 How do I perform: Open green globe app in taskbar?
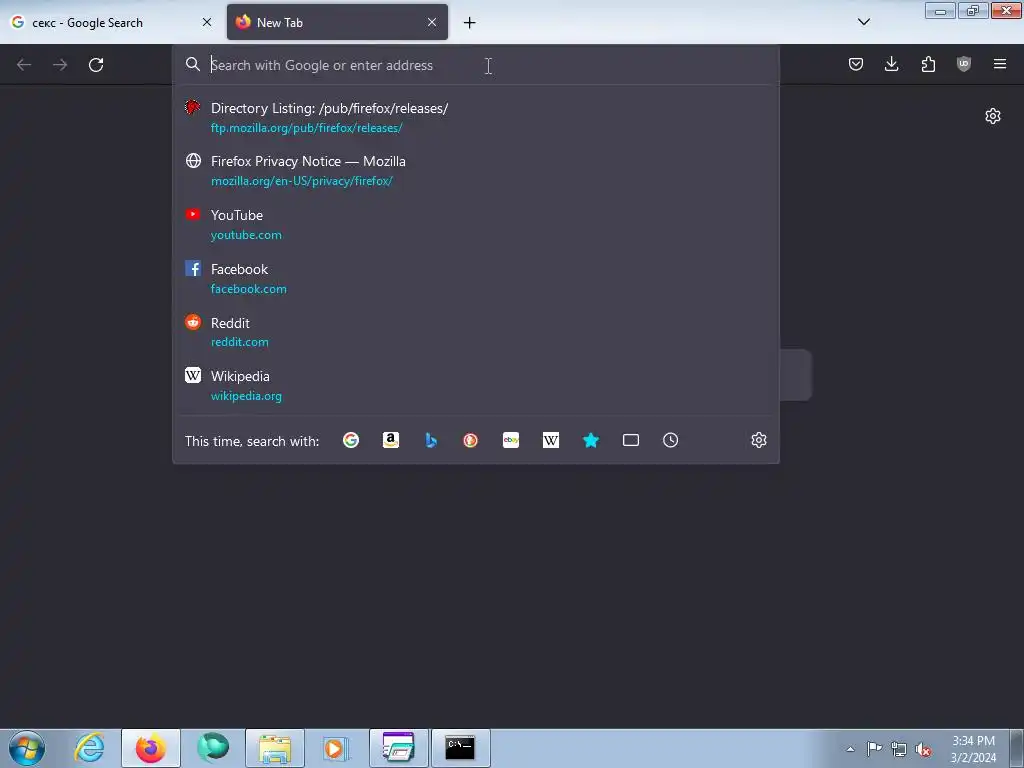tap(213, 748)
